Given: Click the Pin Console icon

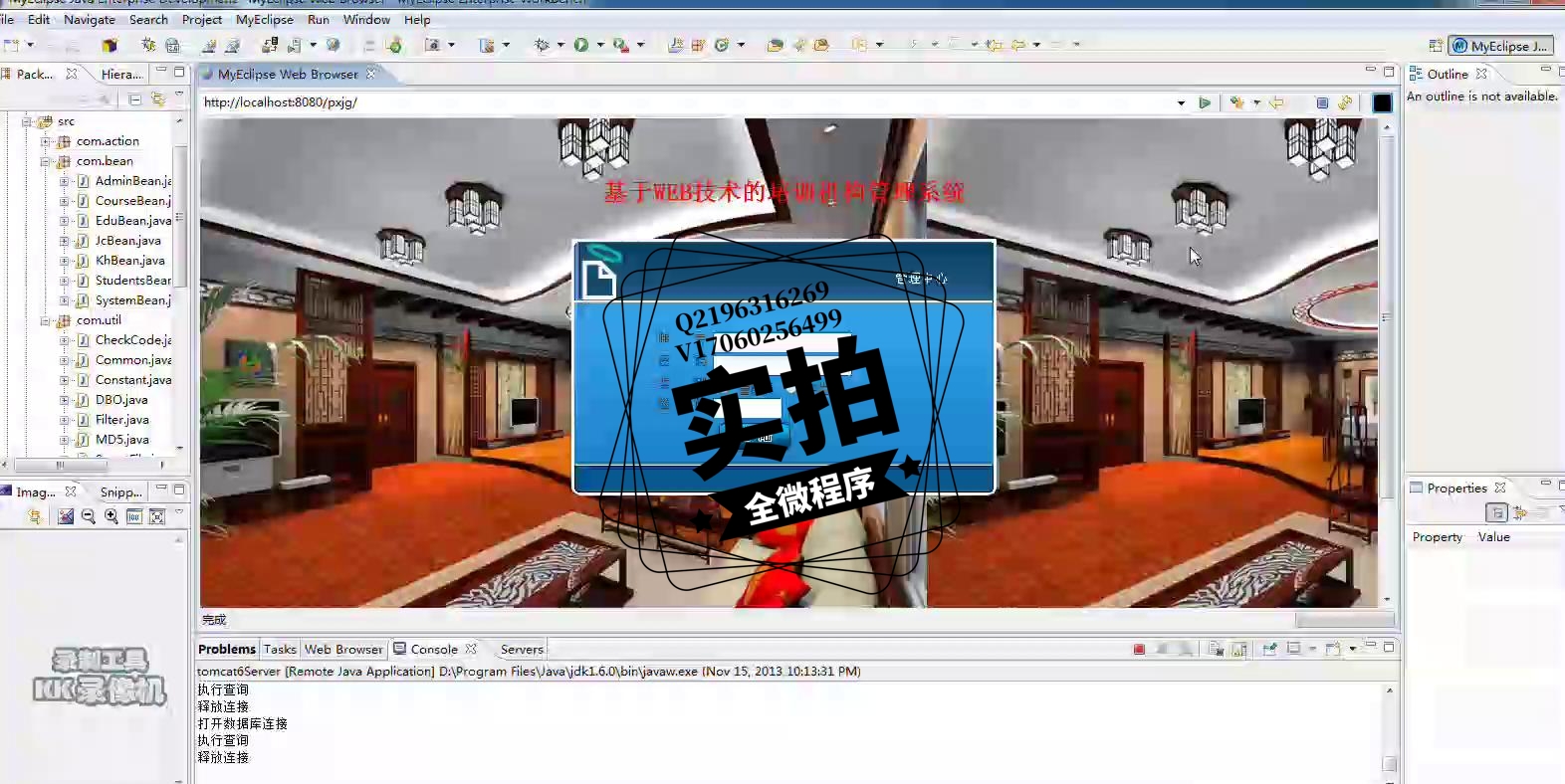Looking at the screenshot, I should (1269, 649).
